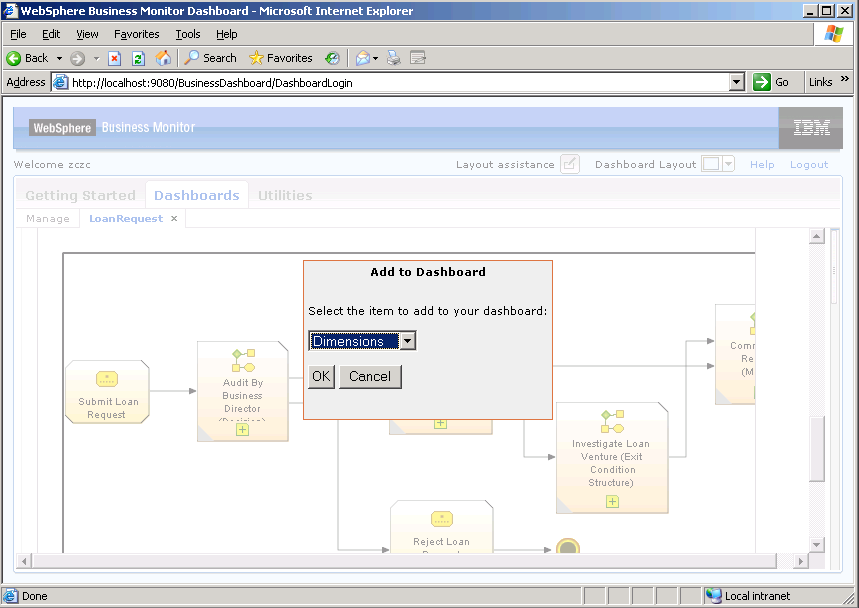This screenshot has height=608, width=859.
Task: Expand Investigate Loan Venture plus box
Action: point(612,501)
